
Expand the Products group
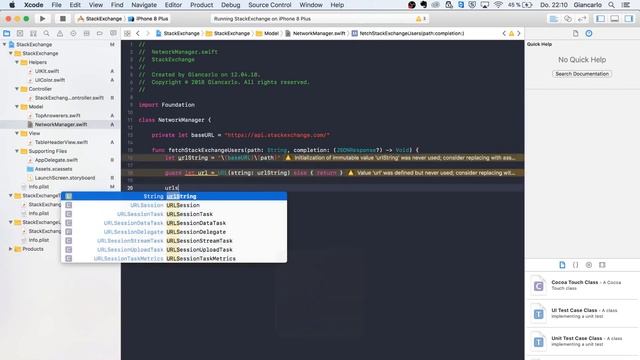click(11, 249)
